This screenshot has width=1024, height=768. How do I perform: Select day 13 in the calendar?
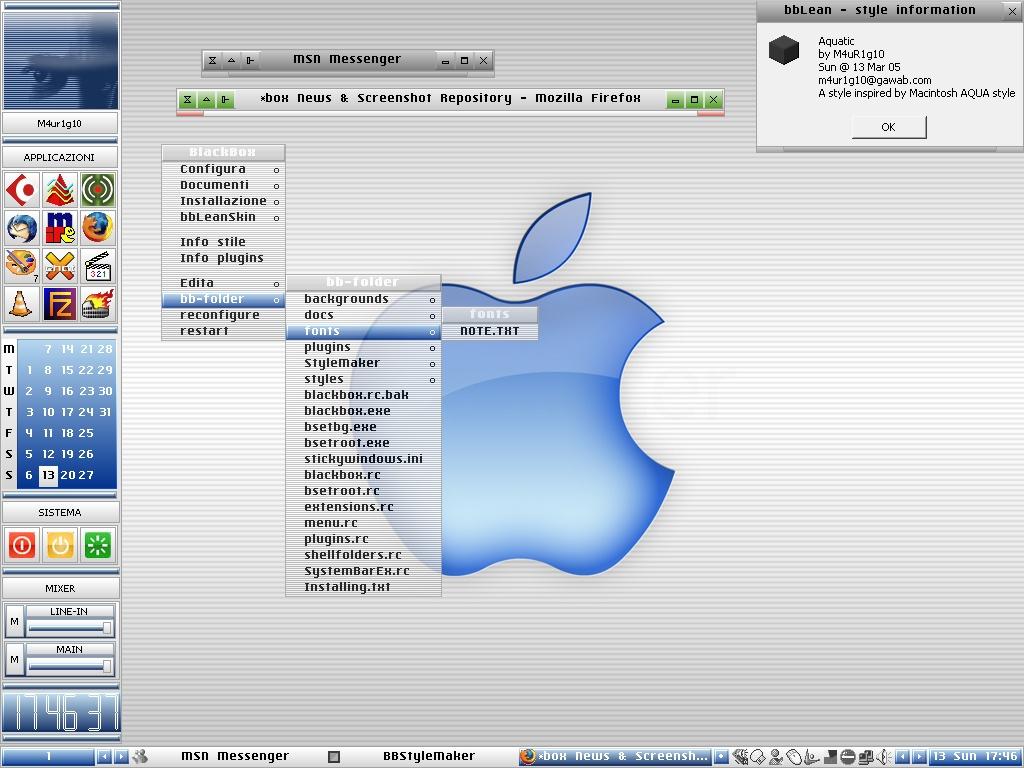pyautogui.click(x=48, y=475)
